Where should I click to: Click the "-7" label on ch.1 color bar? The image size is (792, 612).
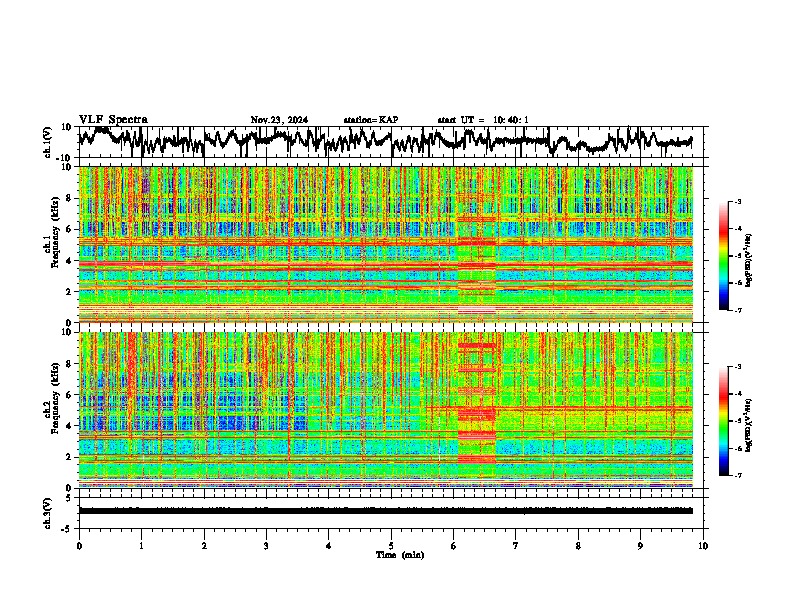(x=738, y=310)
